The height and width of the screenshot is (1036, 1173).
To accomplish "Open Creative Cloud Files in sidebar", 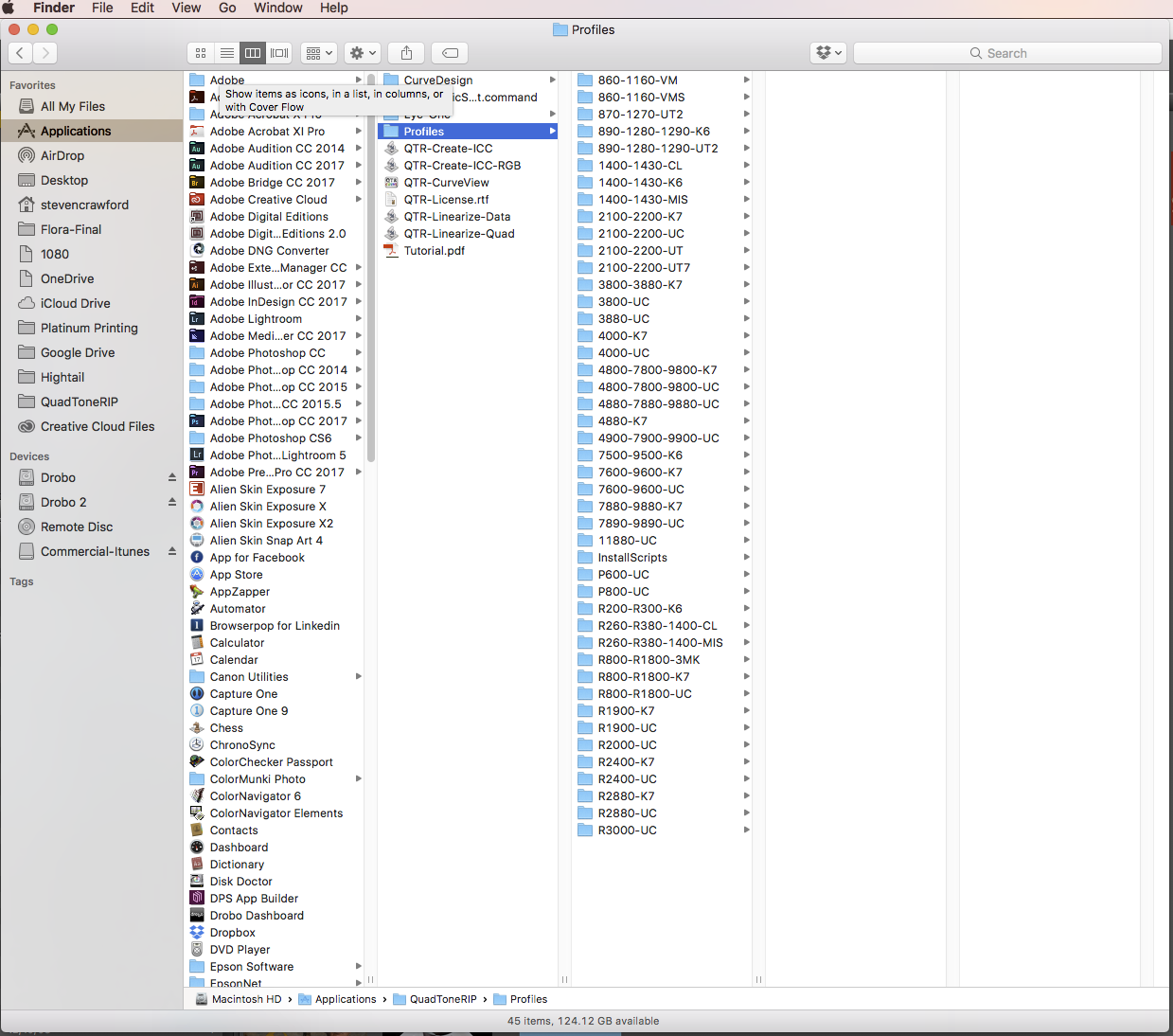I will tap(92, 426).
